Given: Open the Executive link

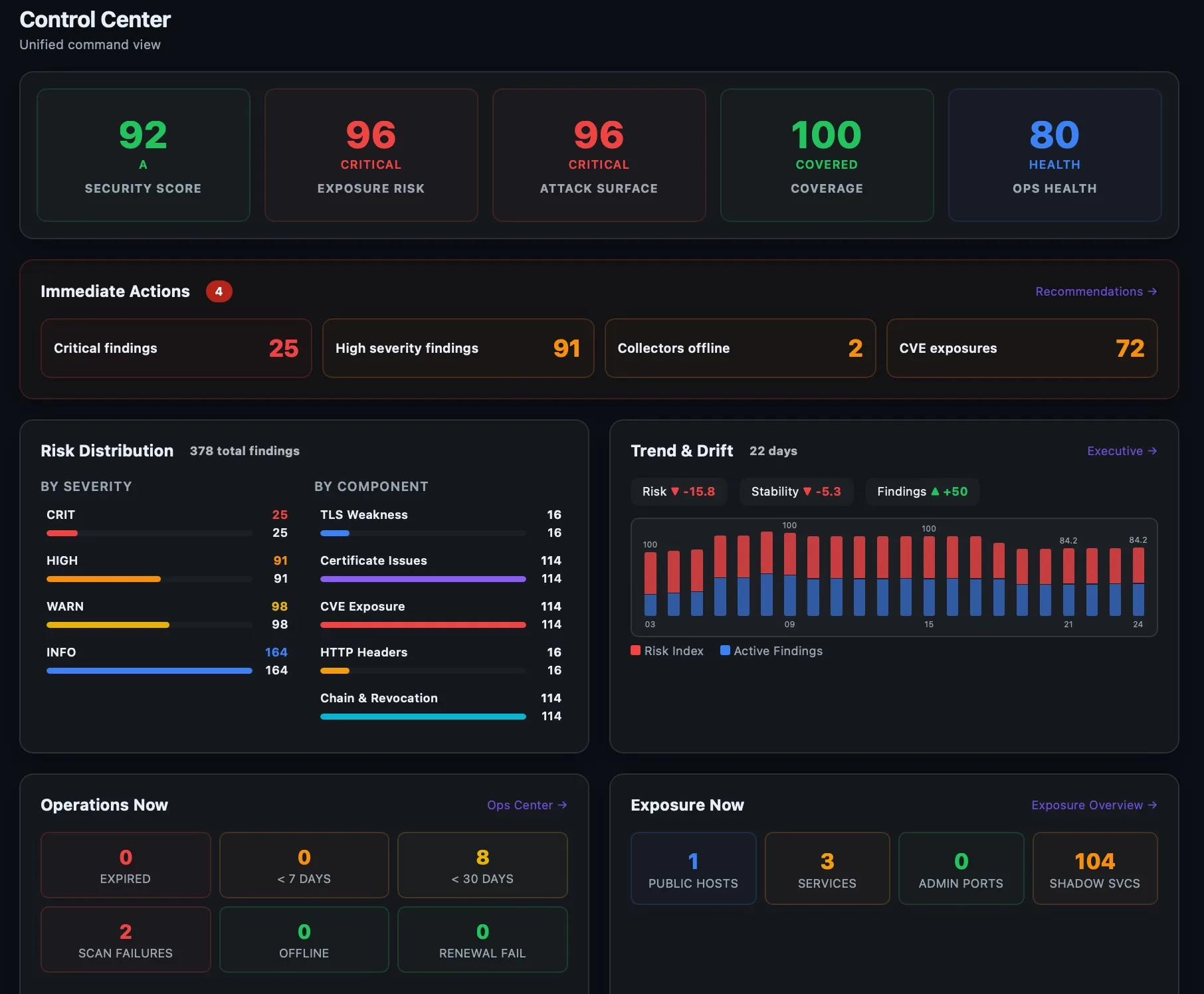Looking at the screenshot, I should pos(1122,451).
